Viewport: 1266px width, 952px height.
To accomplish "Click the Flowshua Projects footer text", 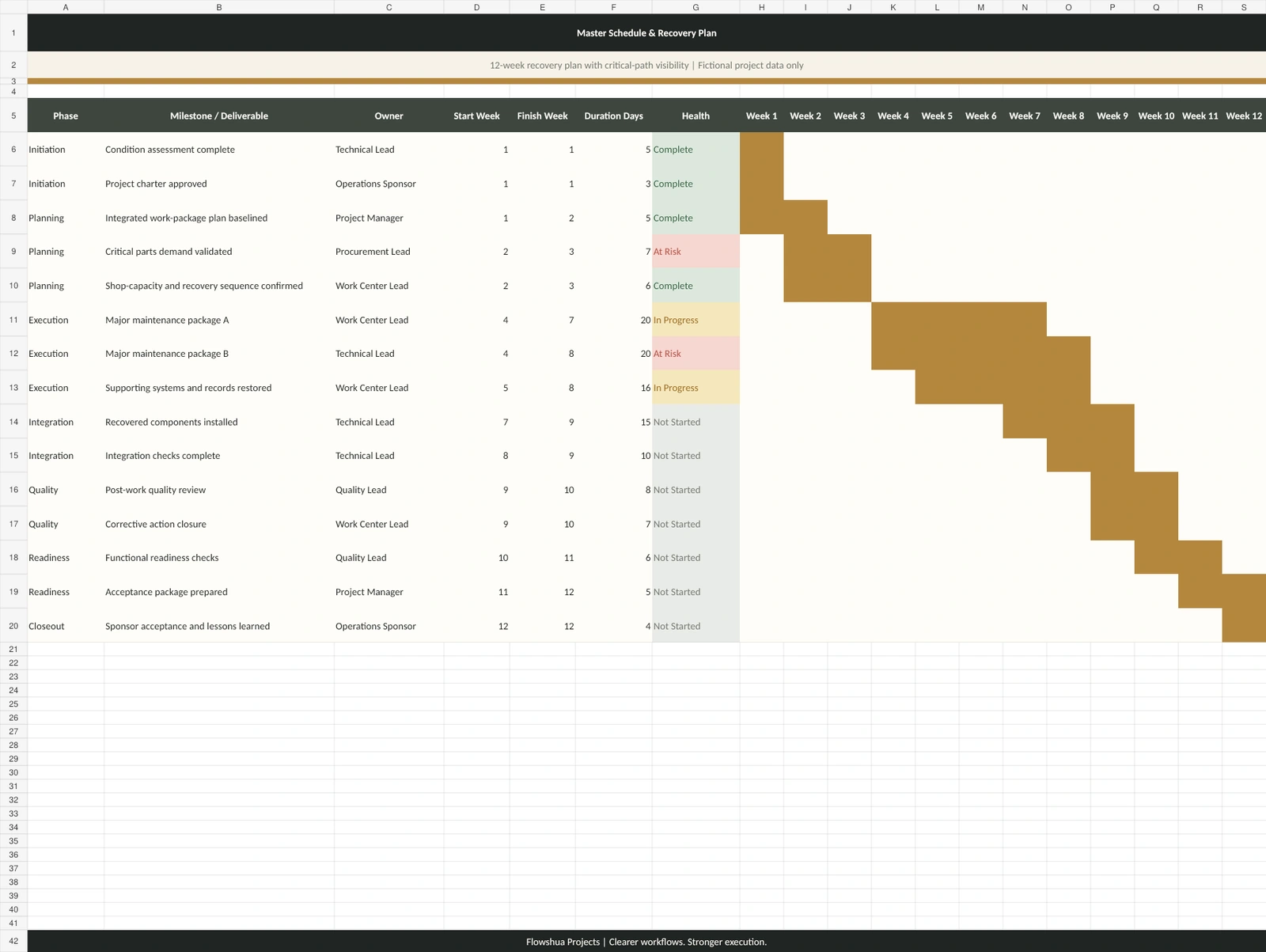I will point(646,942).
